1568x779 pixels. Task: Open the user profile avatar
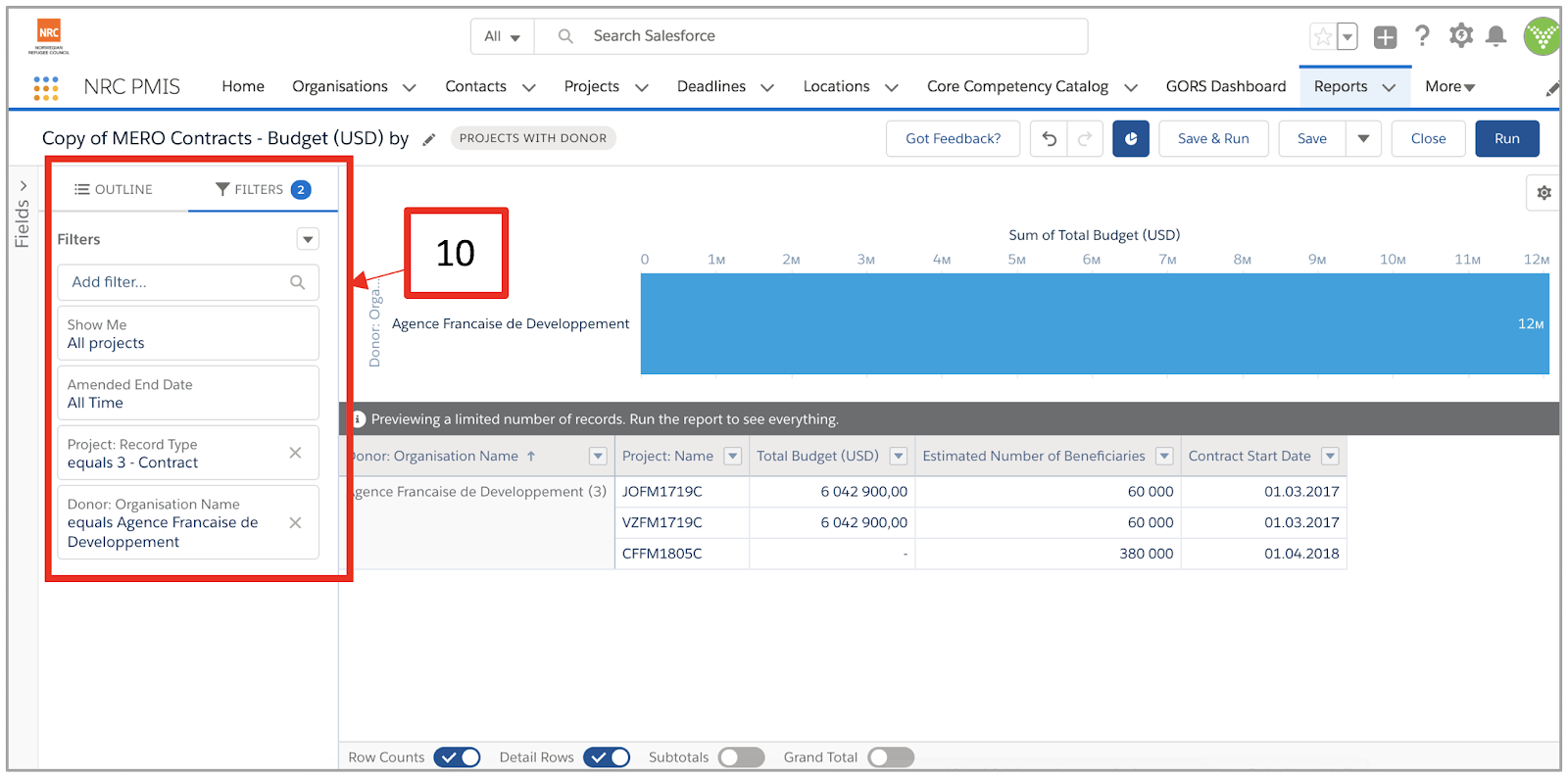(x=1542, y=36)
